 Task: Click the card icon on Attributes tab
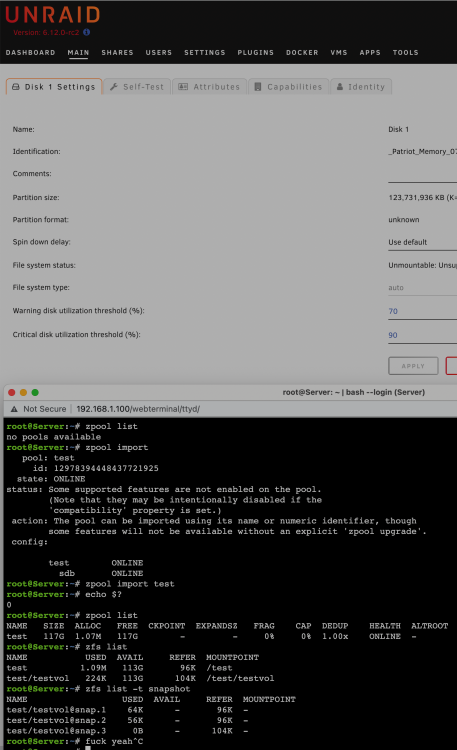click(x=183, y=87)
